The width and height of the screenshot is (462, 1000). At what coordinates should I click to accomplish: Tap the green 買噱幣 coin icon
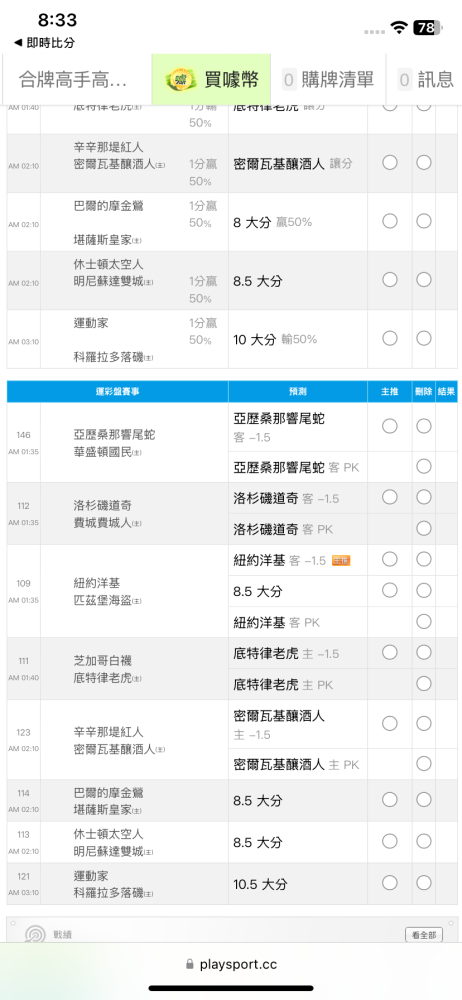tap(182, 80)
